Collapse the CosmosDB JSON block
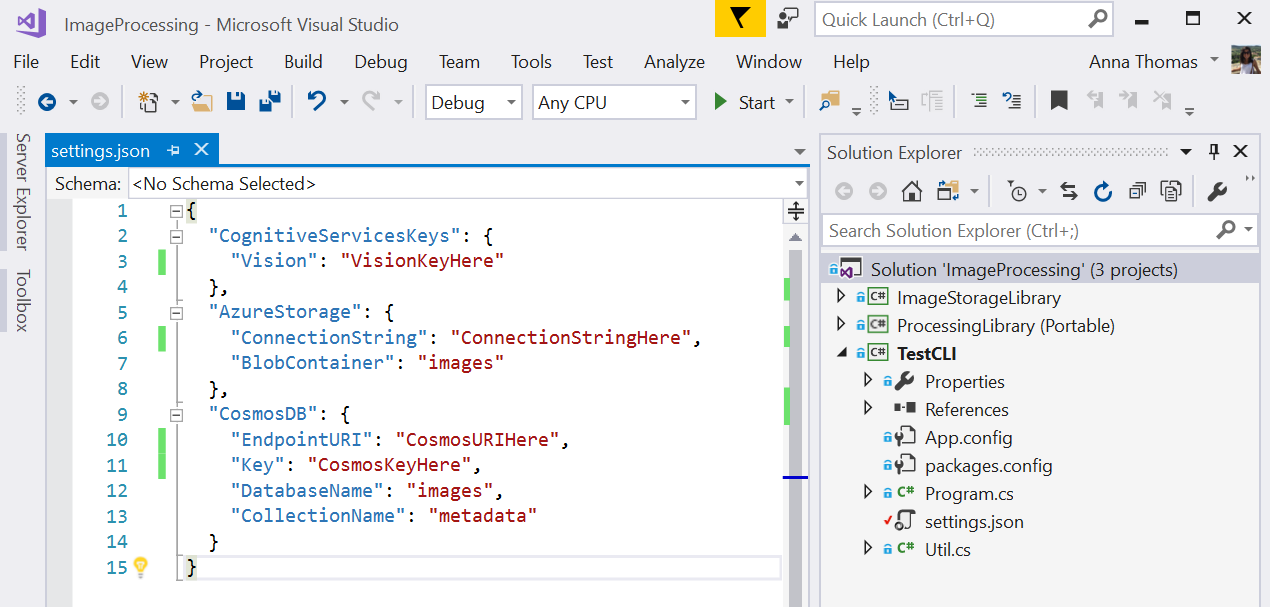Screen dimensions: 1270x607 177,414
